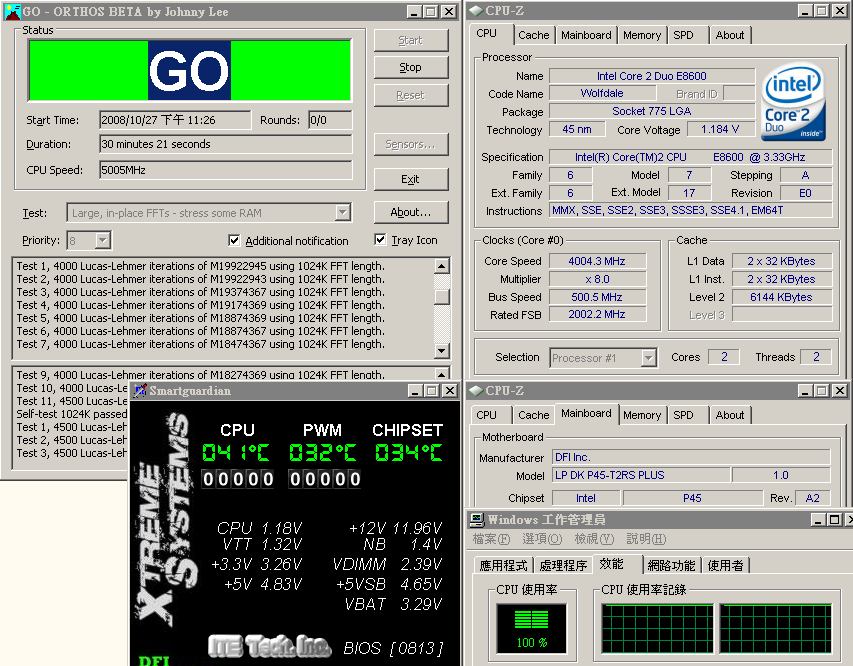
Task: Click scroll-up arrow of upper test log
Action: click(x=442, y=266)
